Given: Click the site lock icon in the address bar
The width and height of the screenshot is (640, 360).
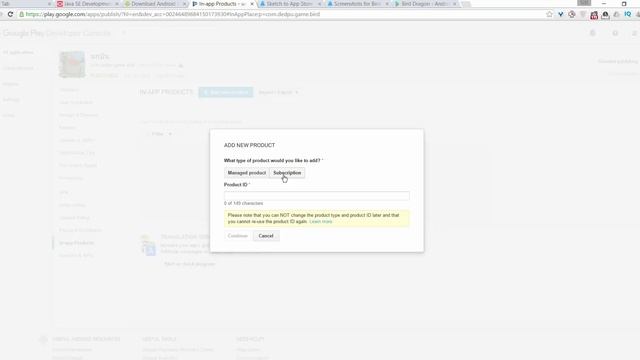Looking at the screenshot, I should pos(22,14).
